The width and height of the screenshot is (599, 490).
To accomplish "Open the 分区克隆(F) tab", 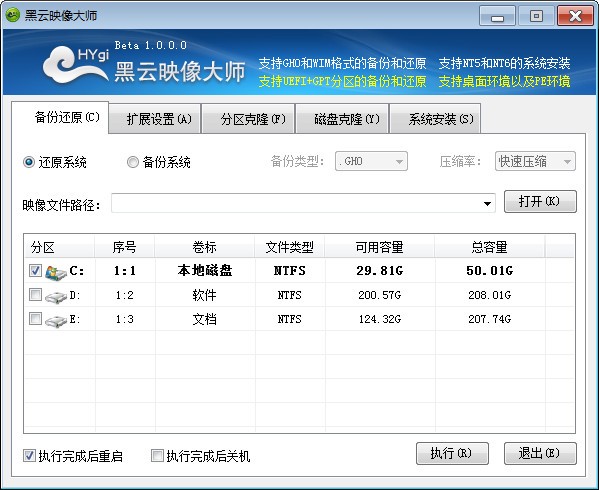I will click(248, 119).
